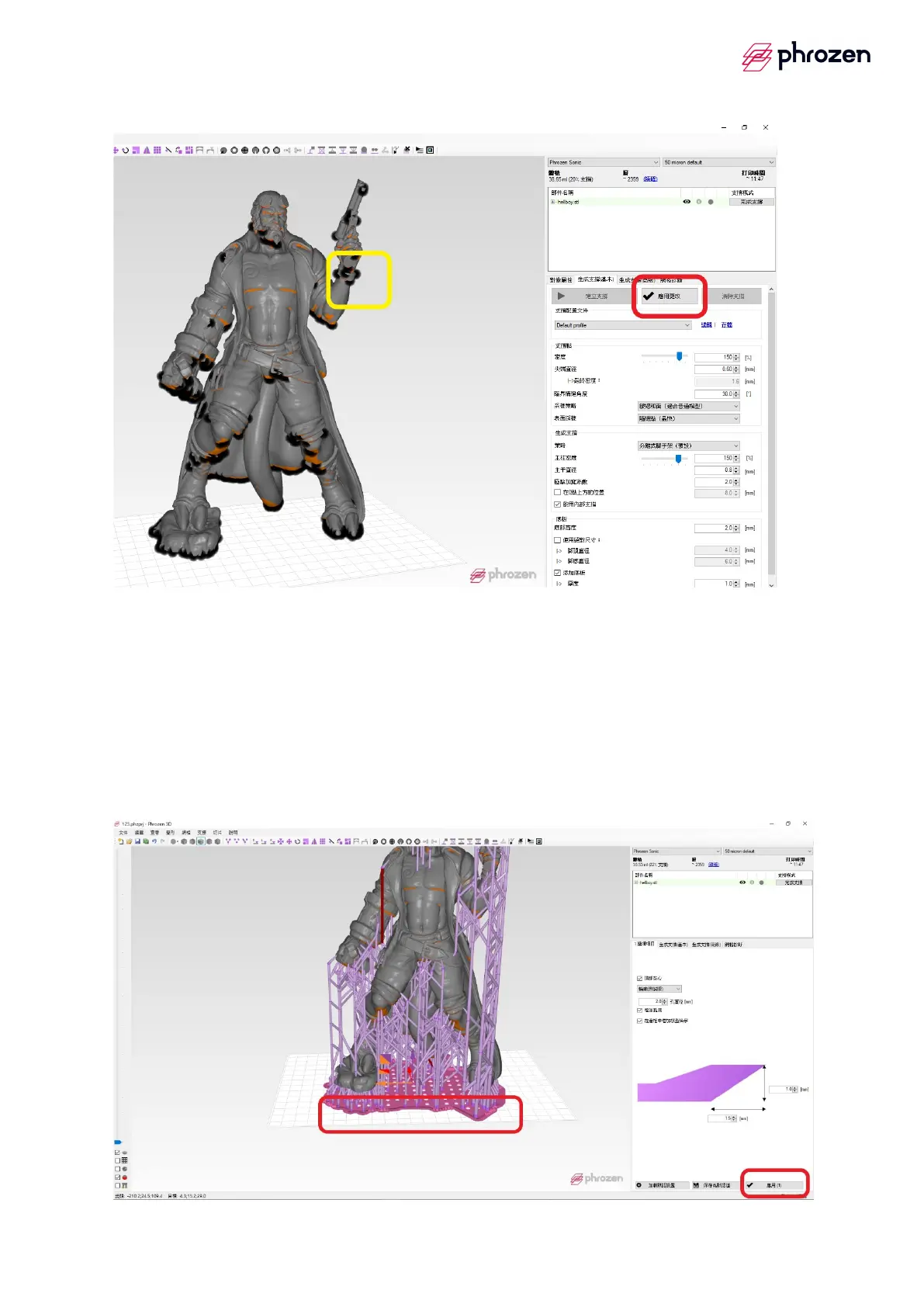Screen dimensions: 924x1307
Task: Click the new file icon in the lower toolbar
Action: pyautogui.click(x=120, y=841)
